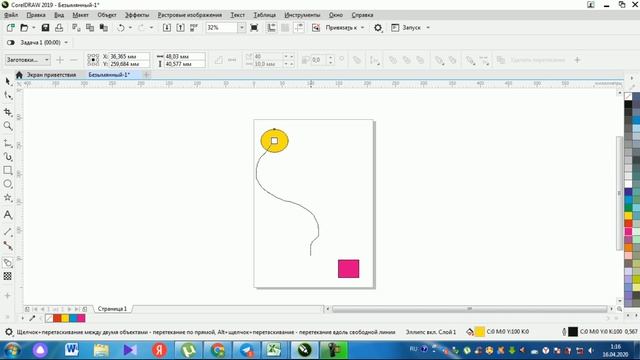The height and width of the screenshot is (360, 640).
Task: Open the Привязать к dropdown
Action: 345,27
